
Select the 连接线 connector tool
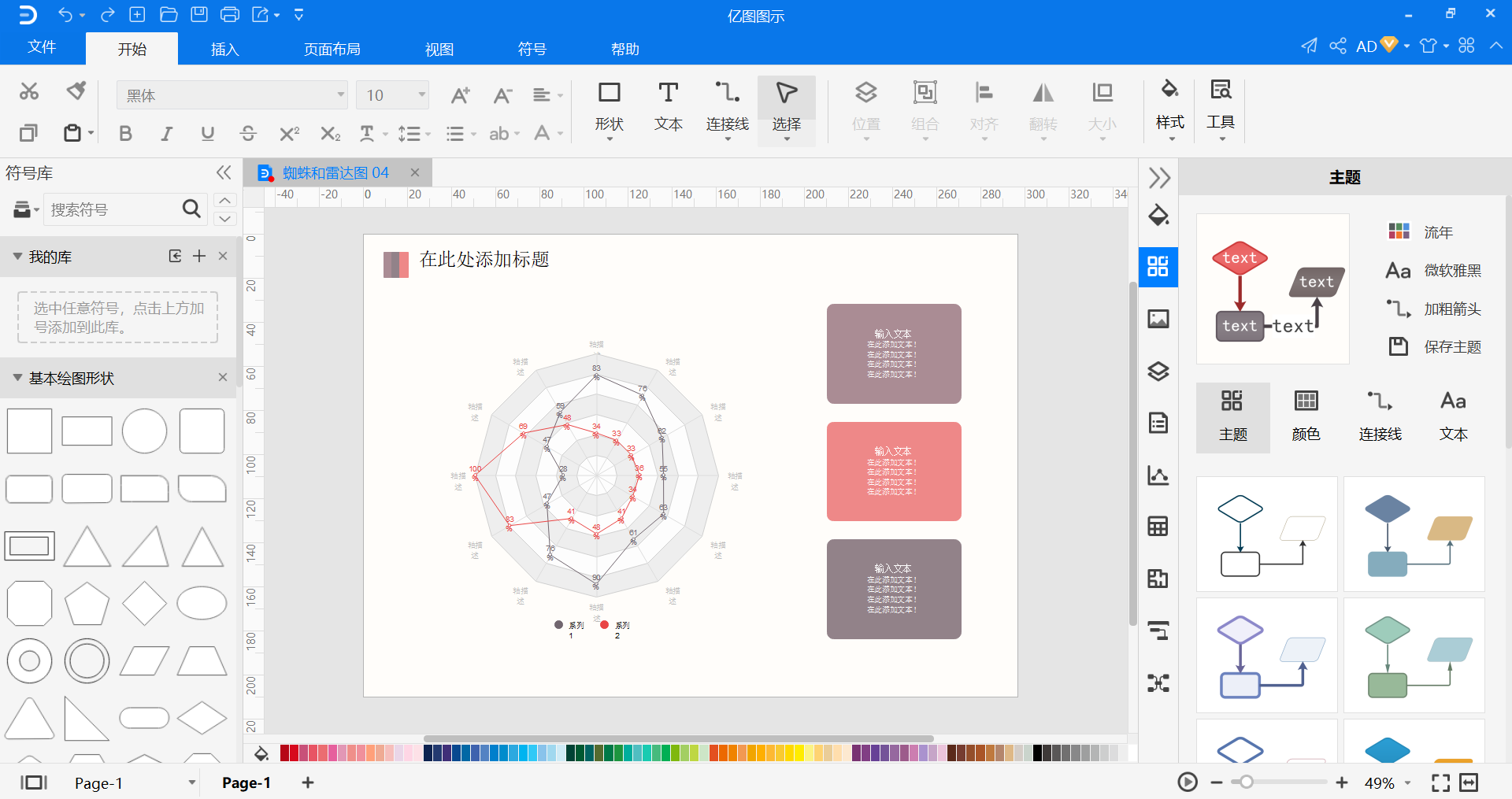[727, 109]
